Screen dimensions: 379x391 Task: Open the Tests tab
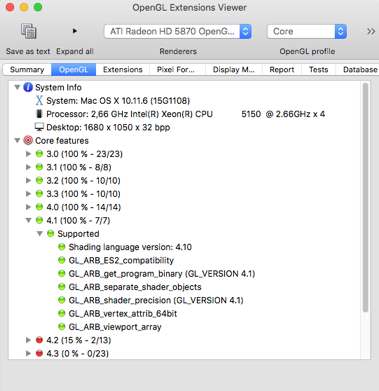pyautogui.click(x=318, y=69)
